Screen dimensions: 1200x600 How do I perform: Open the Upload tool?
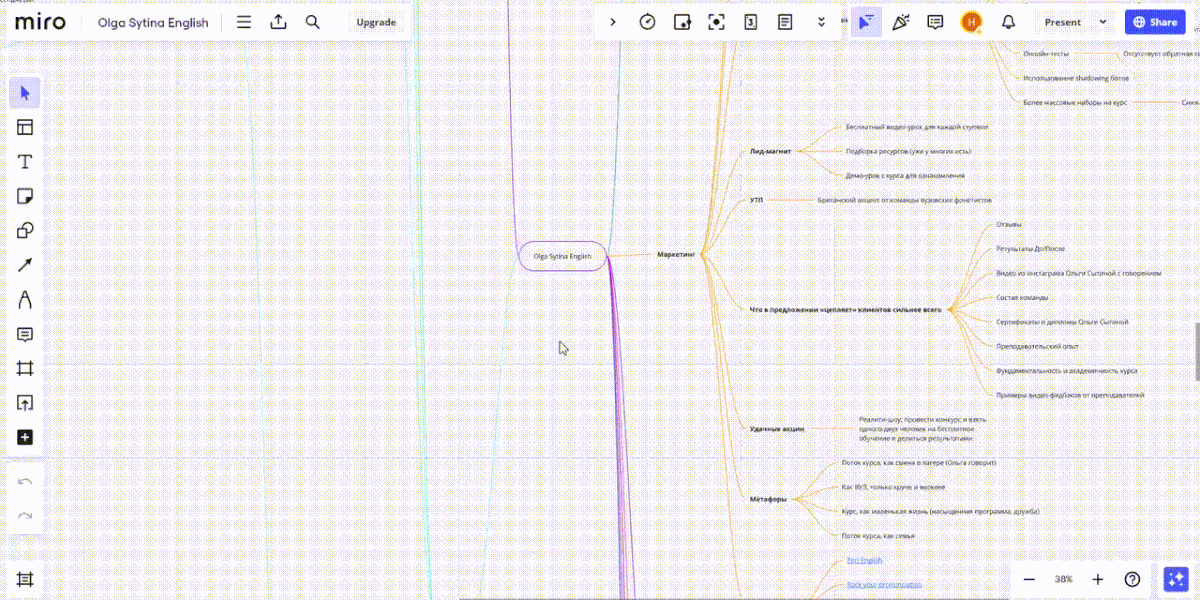25,403
